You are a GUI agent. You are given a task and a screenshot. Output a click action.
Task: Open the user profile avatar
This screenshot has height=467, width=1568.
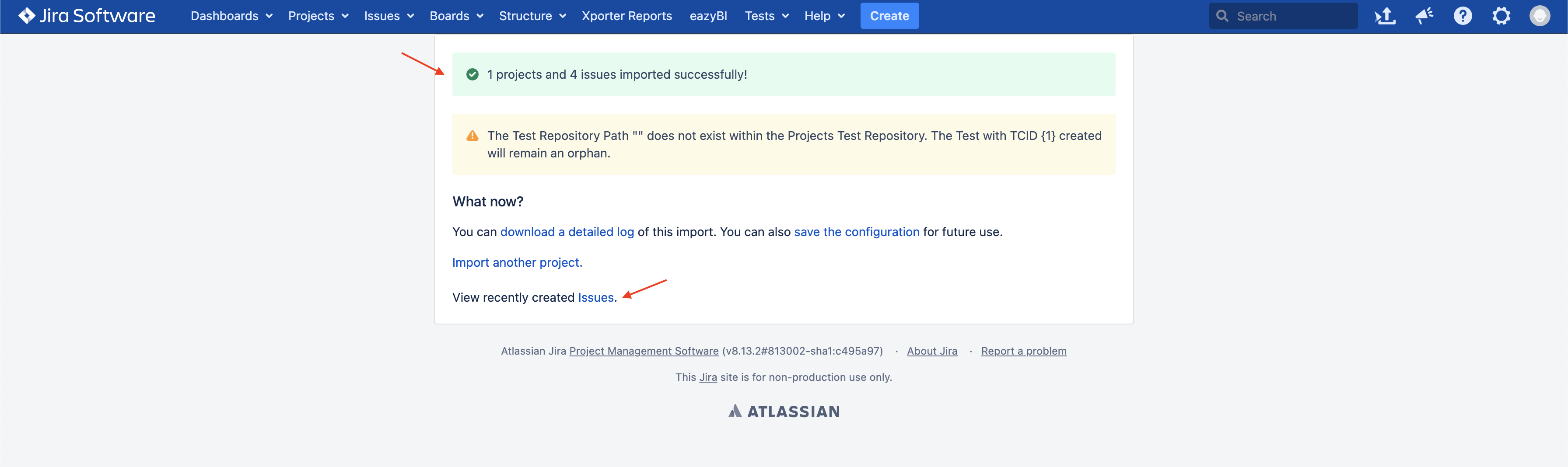[1540, 16]
